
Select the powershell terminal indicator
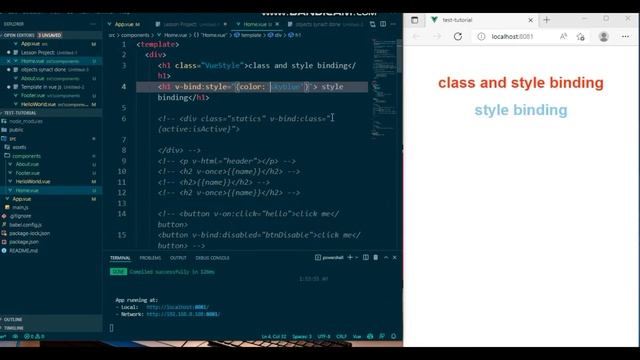tap(329, 258)
